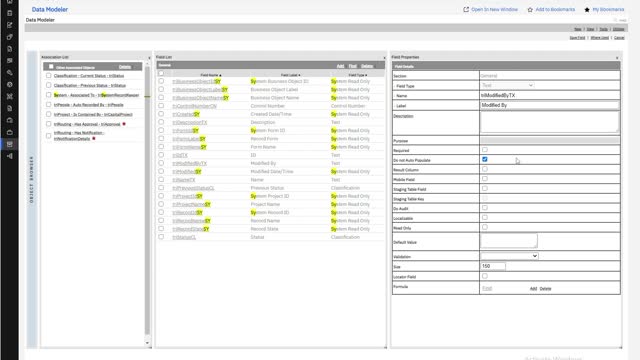The image size is (640, 360).
Task: Click Delete in Association List header
Action: pyautogui.click(x=125, y=67)
